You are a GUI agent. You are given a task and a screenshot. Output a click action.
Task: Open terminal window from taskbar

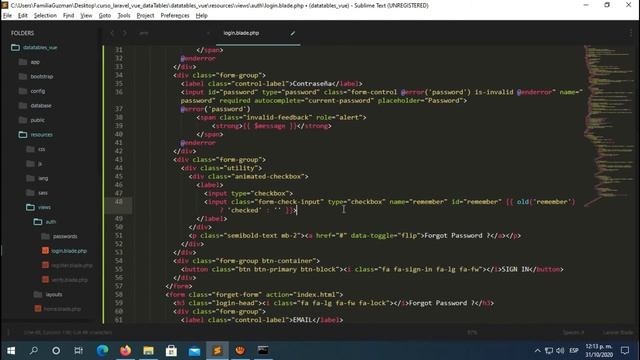(x=263, y=350)
